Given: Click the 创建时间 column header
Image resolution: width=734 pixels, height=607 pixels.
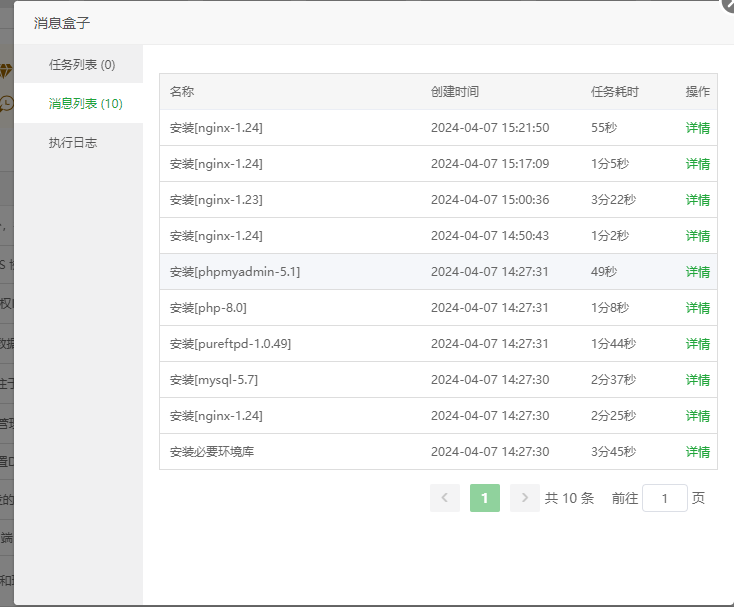Looking at the screenshot, I should pyautogui.click(x=455, y=92).
